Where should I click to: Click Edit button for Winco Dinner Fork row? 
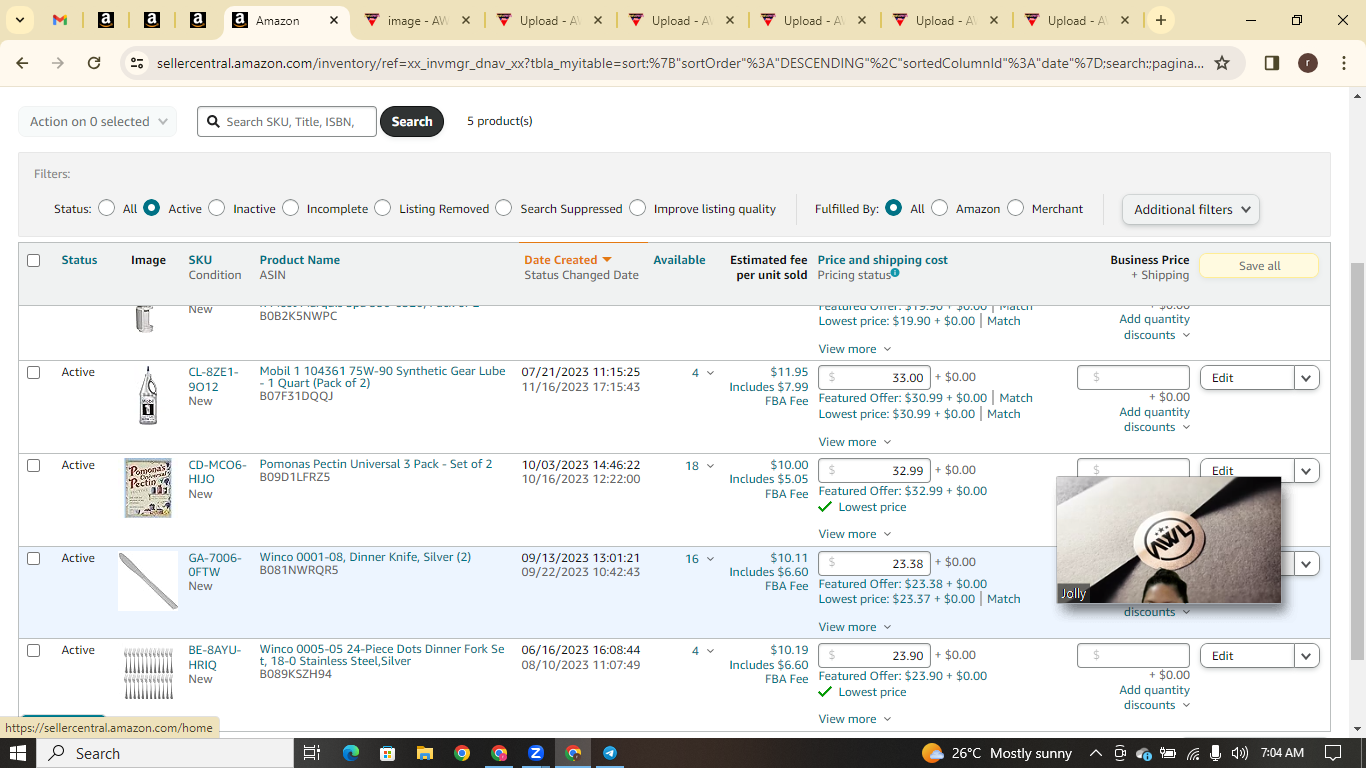[1247, 656]
